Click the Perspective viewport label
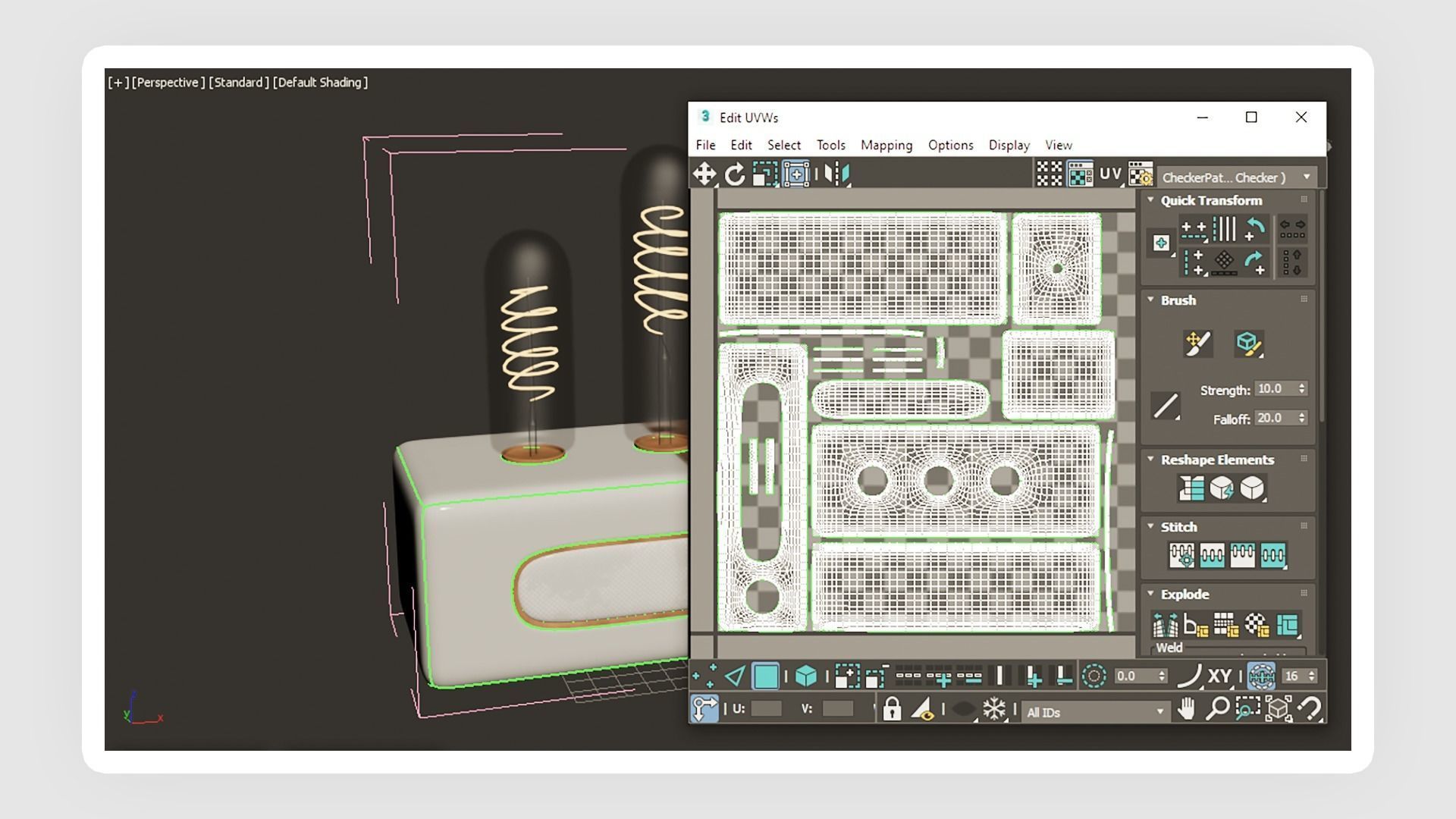This screenshot has width=1456, height=819. point(168,83)
